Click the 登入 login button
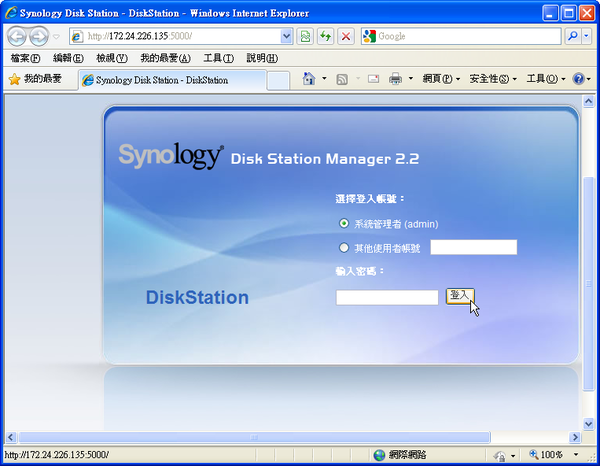Screen dimensions: 600x466 tap(460, 296)
